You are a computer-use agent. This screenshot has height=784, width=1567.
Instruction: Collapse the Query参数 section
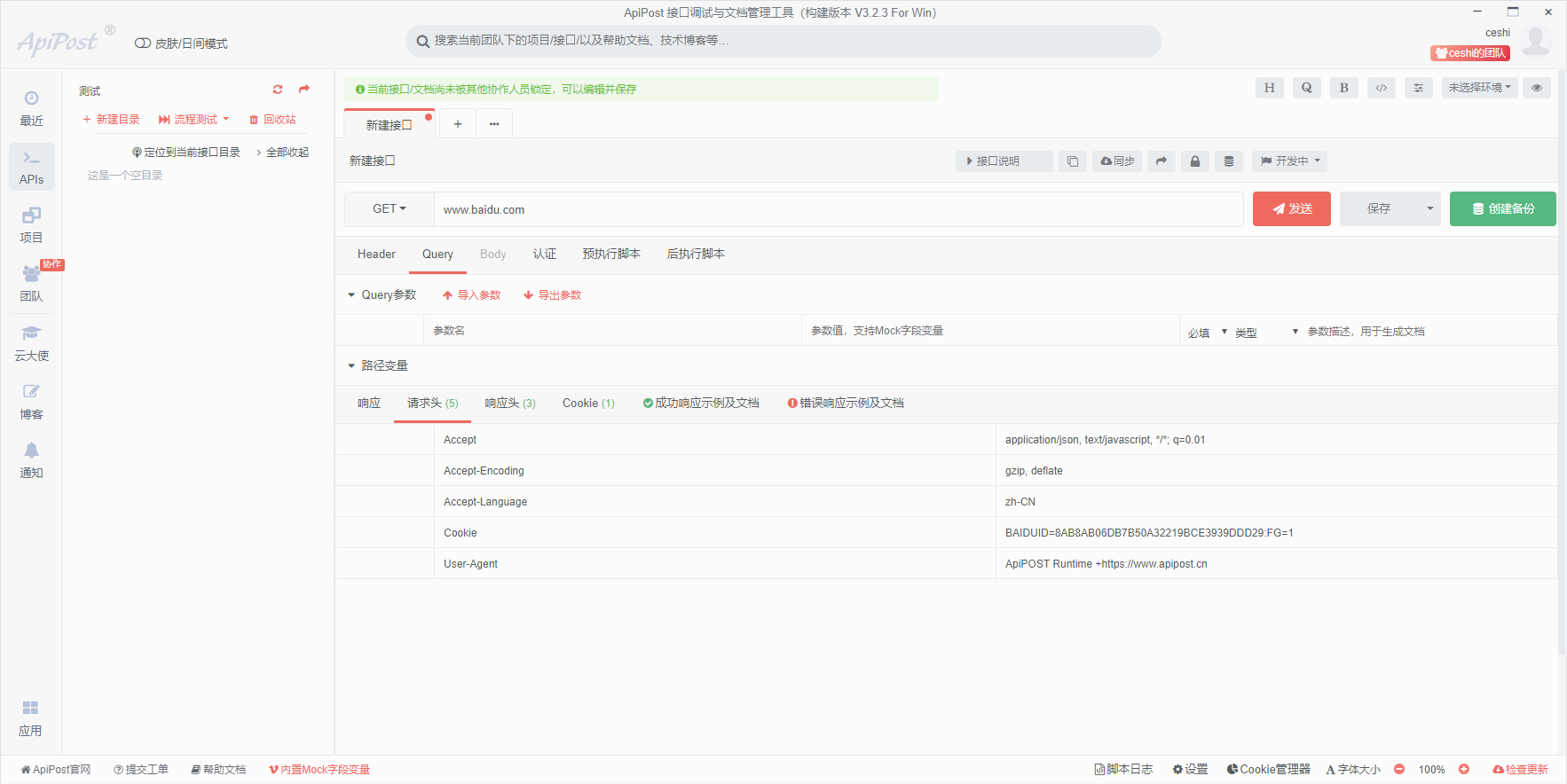(351, 295)
